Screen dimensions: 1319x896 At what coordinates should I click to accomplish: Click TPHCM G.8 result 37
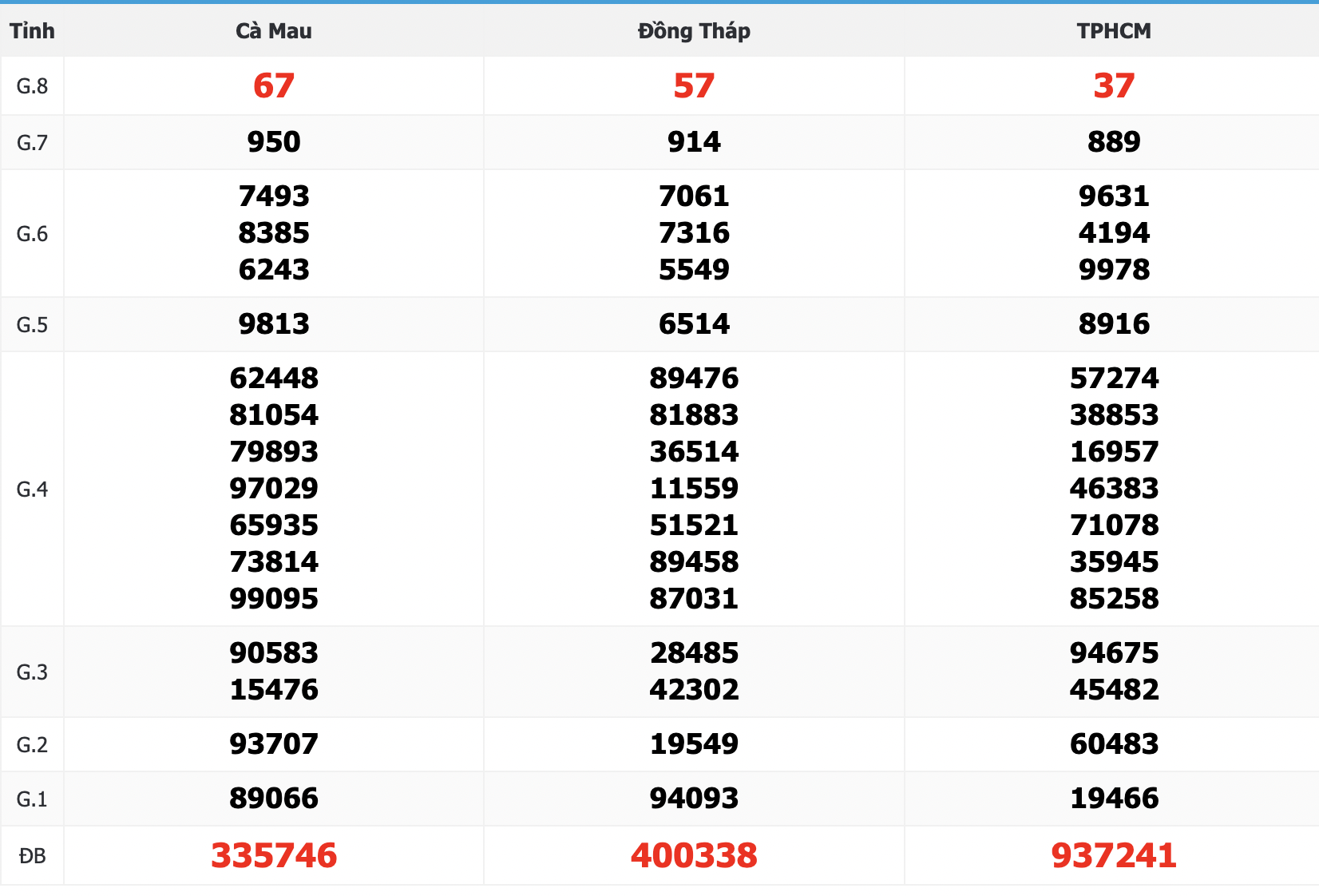click(x=1114, y=85)
